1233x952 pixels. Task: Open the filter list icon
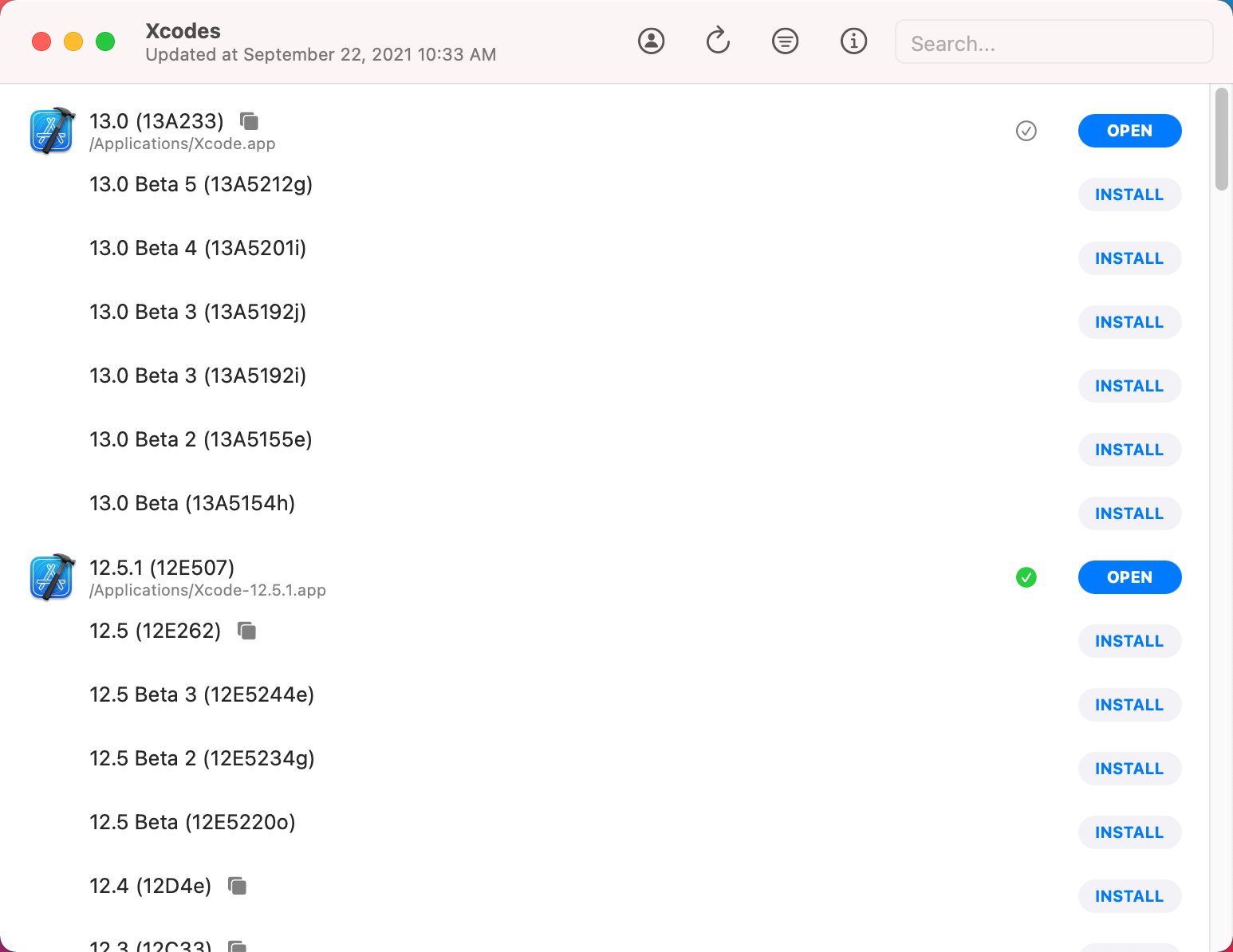[x=785, y=41]
